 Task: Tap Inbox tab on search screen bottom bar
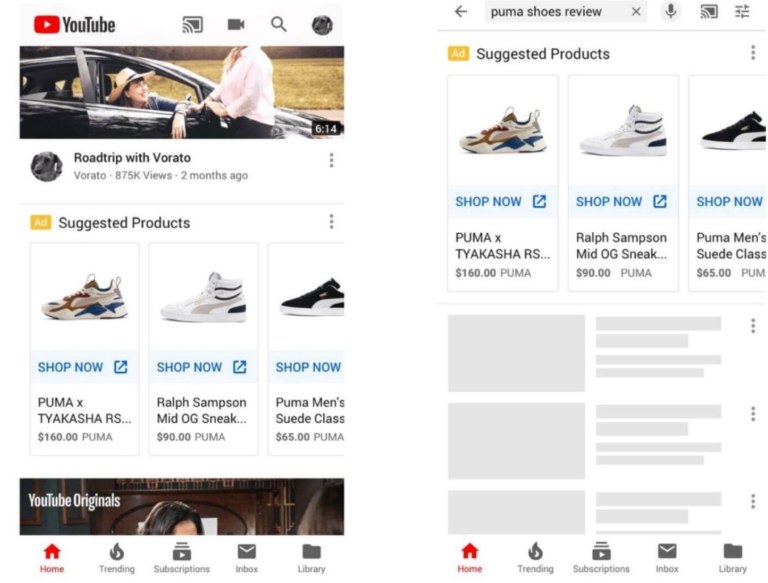(667, 558)
